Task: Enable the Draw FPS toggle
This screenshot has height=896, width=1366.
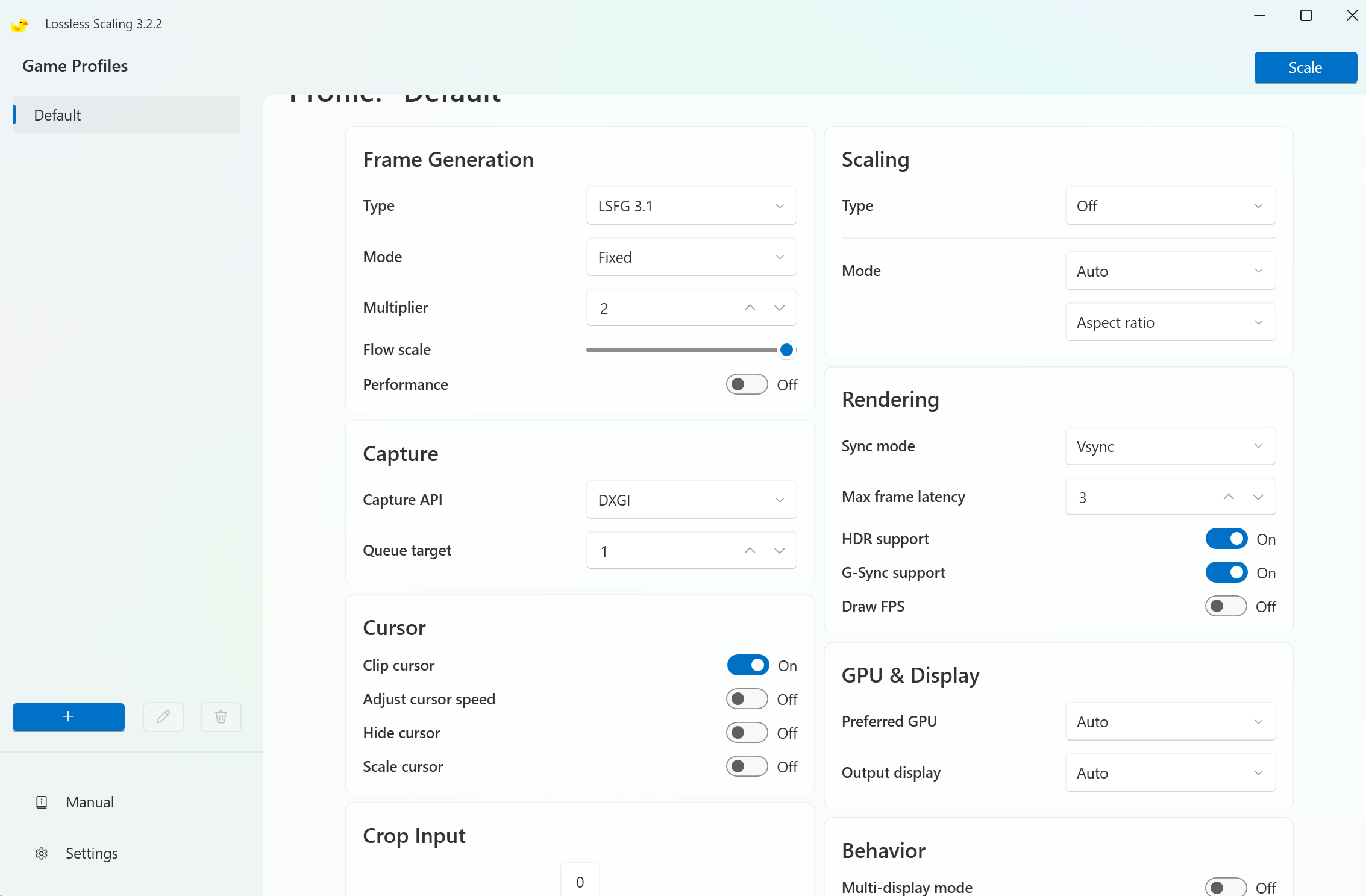Action: tap(1226, 606)
